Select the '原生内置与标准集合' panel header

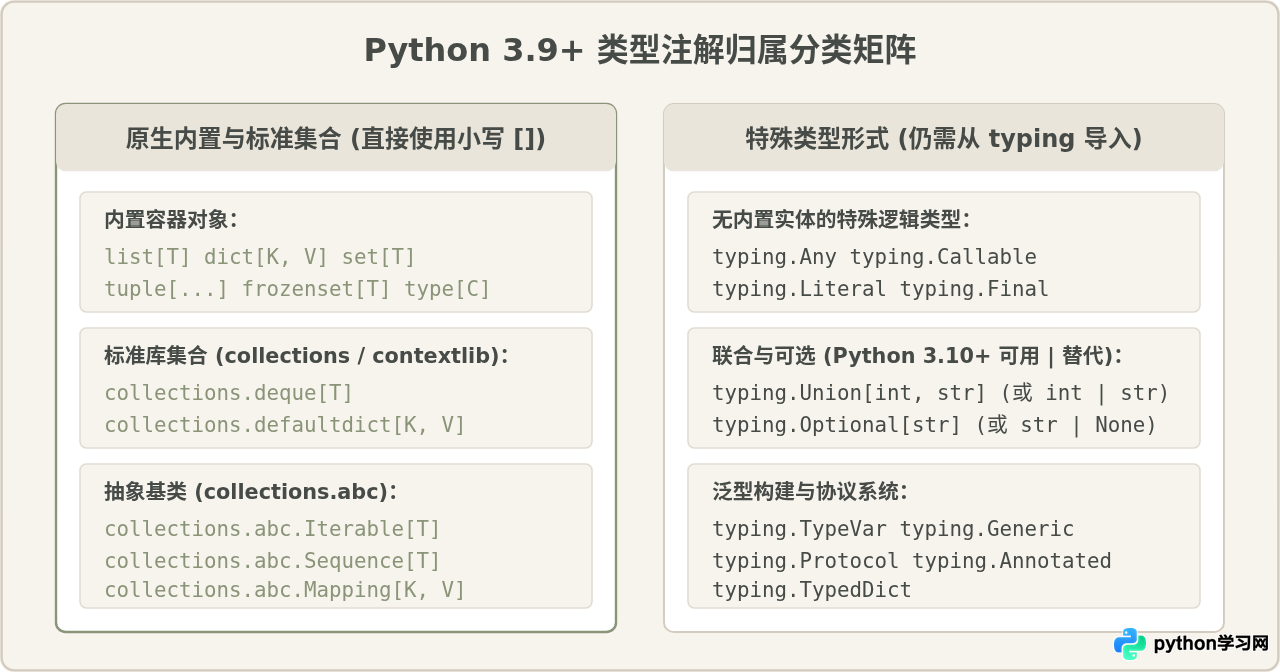coord(336,138)
